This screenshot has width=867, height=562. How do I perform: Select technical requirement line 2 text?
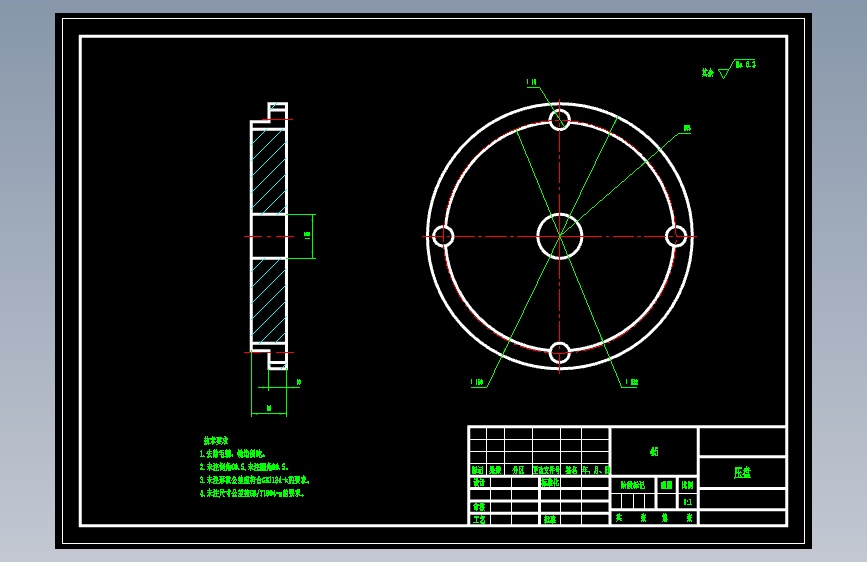(x=244, y=467)
